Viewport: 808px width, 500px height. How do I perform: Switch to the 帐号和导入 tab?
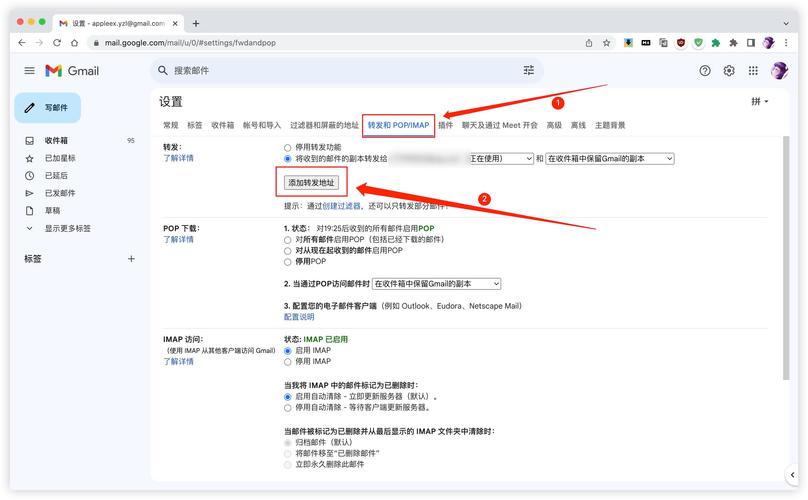262,126
